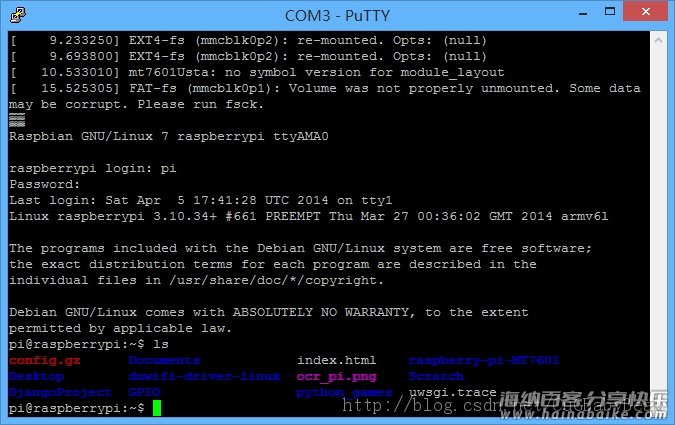Click the python_games directory entry
This screenshot has width=675, height=425.
[344, 392]
